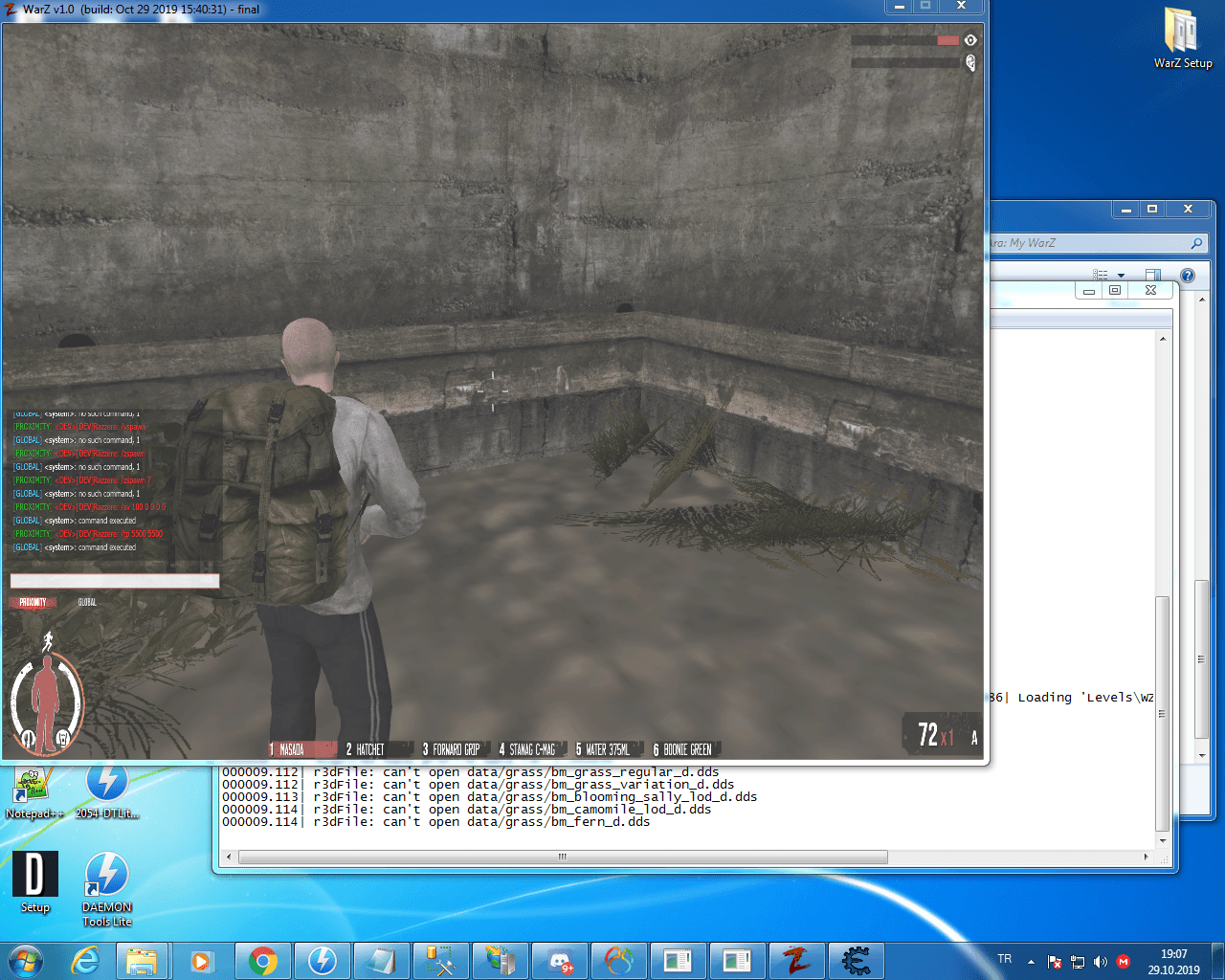The height and width of the screenshot is (980, 1225).
Task: Select the Proximity chat channel tab
Action: click(33, 602)
